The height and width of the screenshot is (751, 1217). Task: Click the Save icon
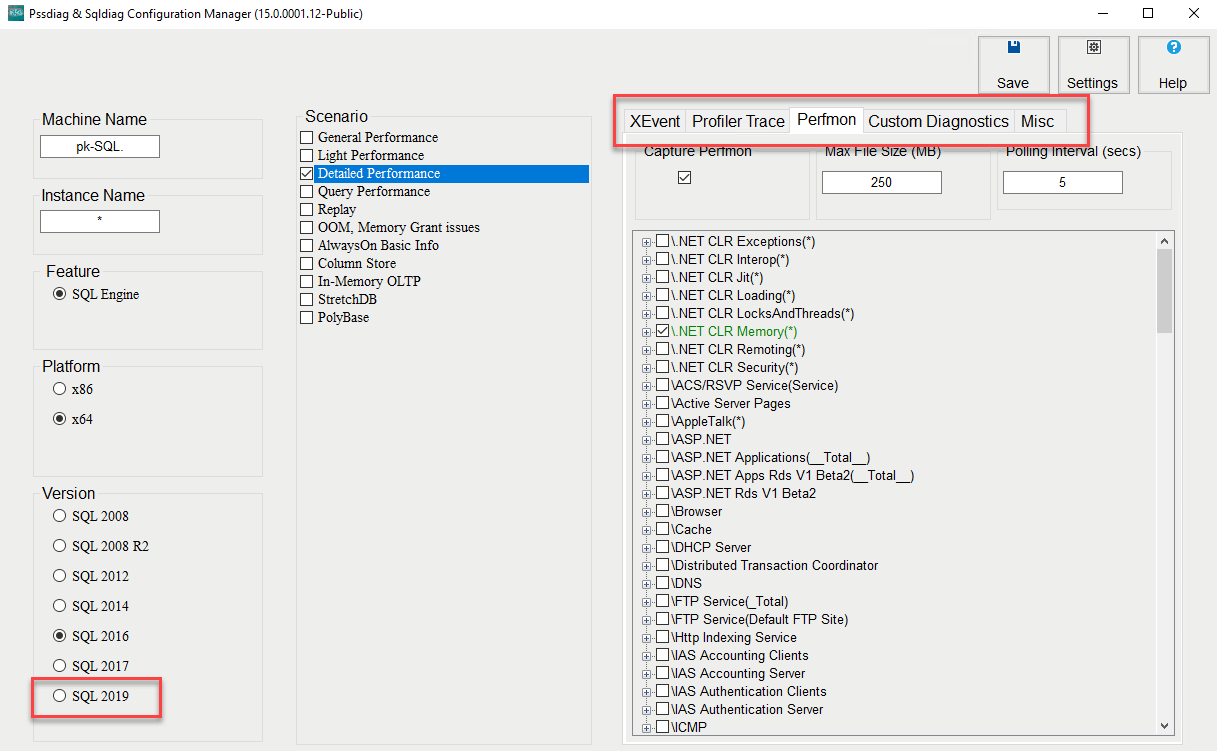(x=1012, y=62)
